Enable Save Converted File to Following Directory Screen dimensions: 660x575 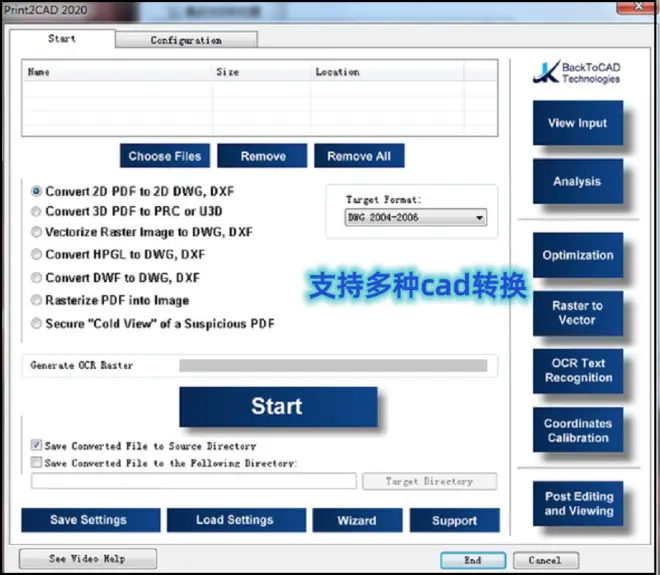click(x=37, y=463)
